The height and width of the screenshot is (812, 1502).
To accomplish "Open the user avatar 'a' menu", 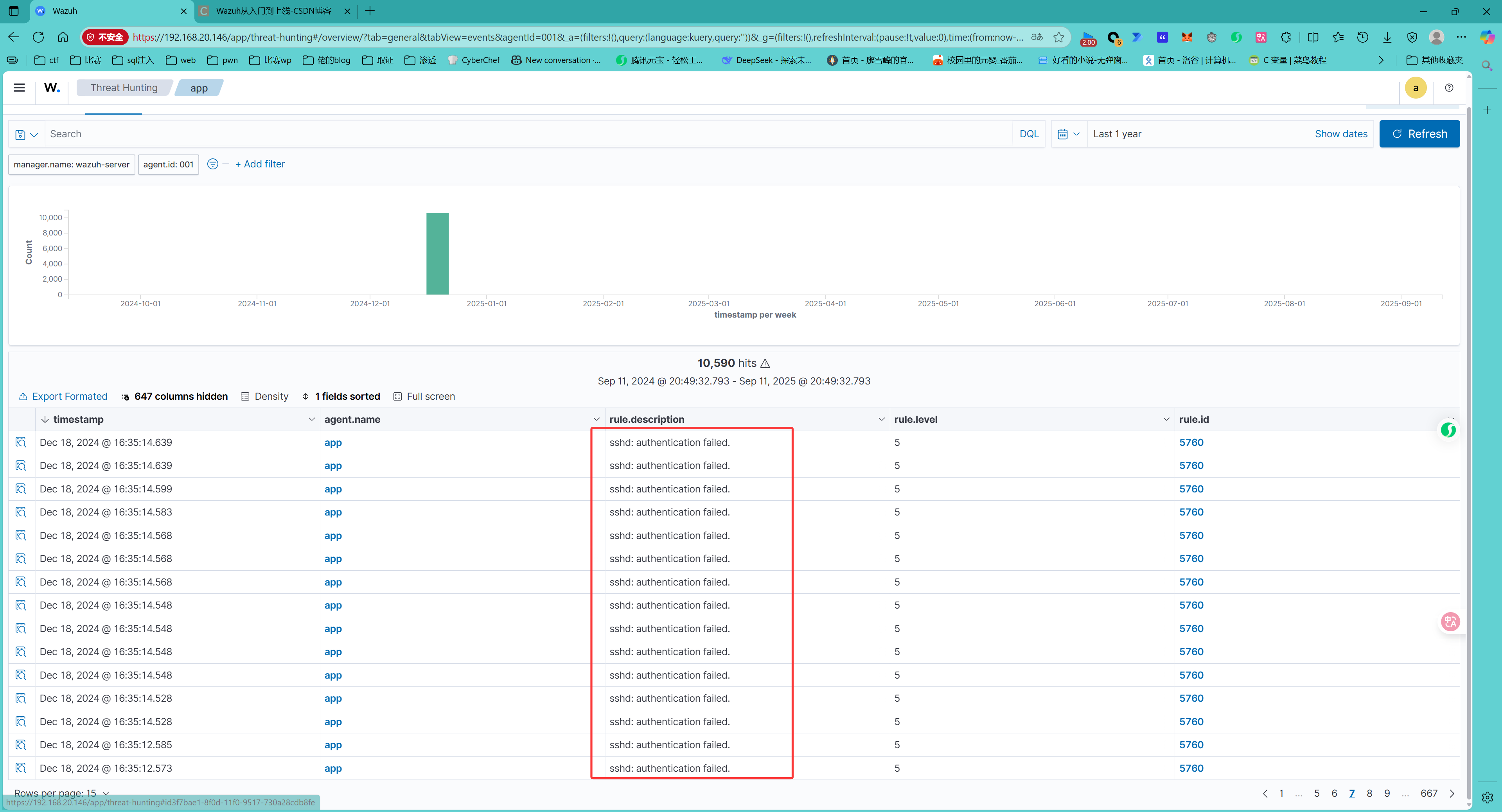I will point(1415,88).
